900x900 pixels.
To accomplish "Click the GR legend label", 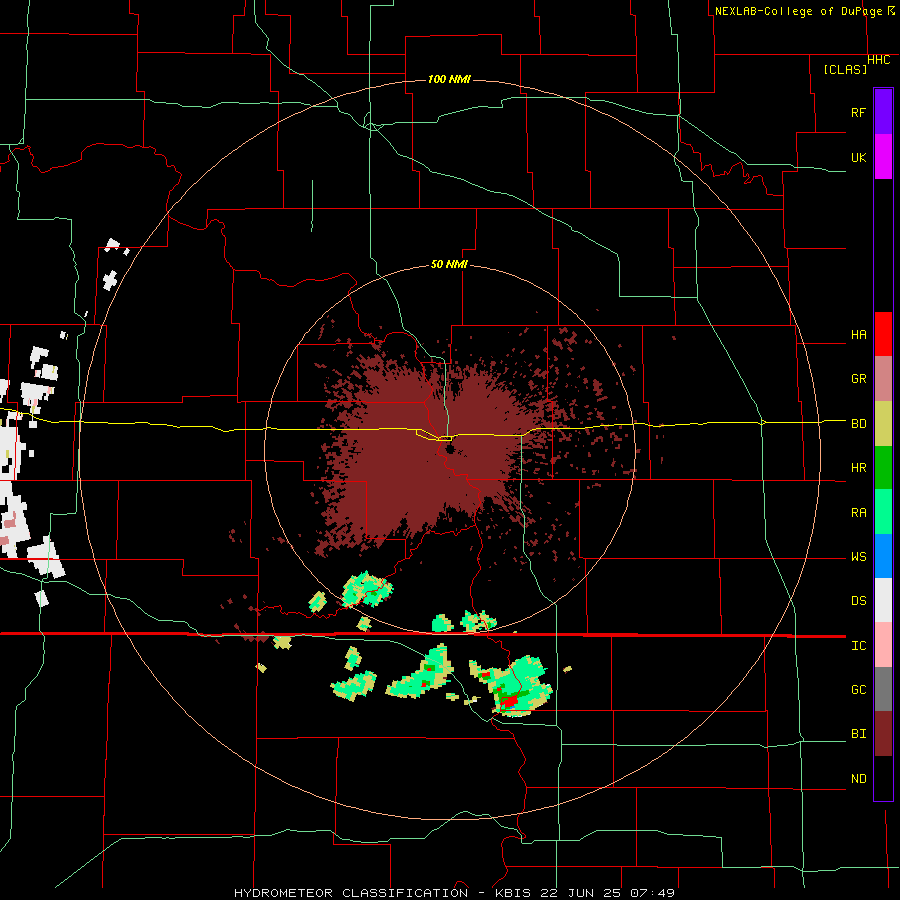I will click(858, 379).
